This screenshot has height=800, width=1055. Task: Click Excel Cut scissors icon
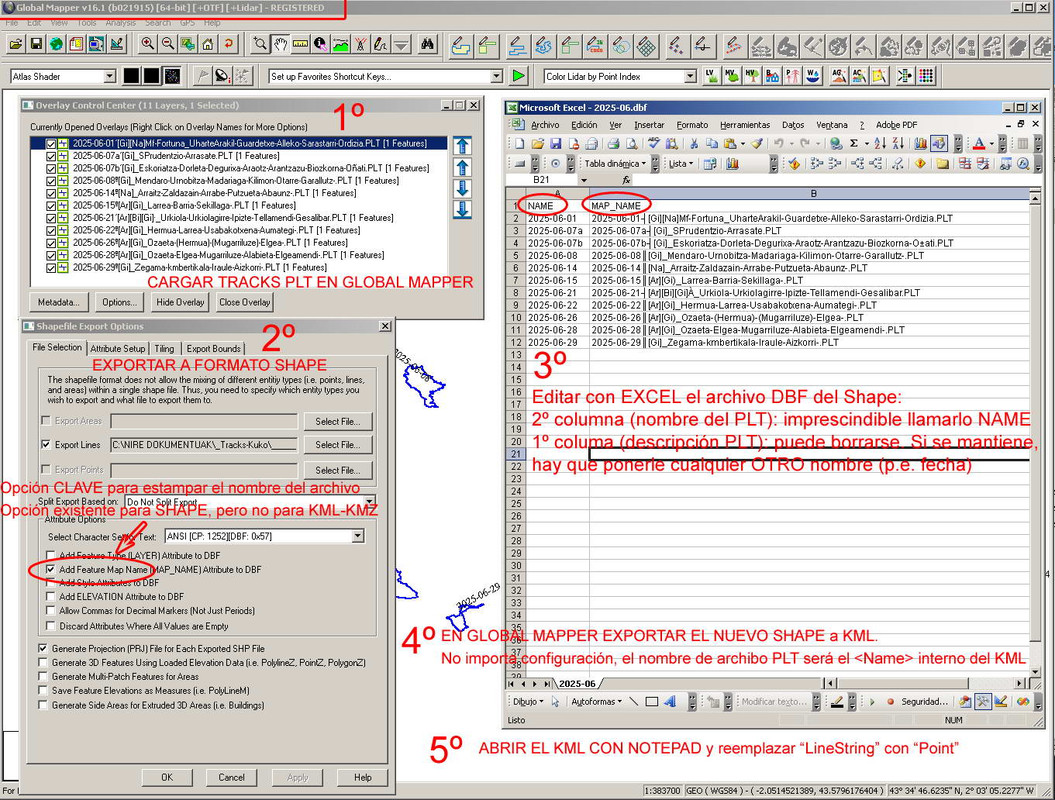[694, 143]
